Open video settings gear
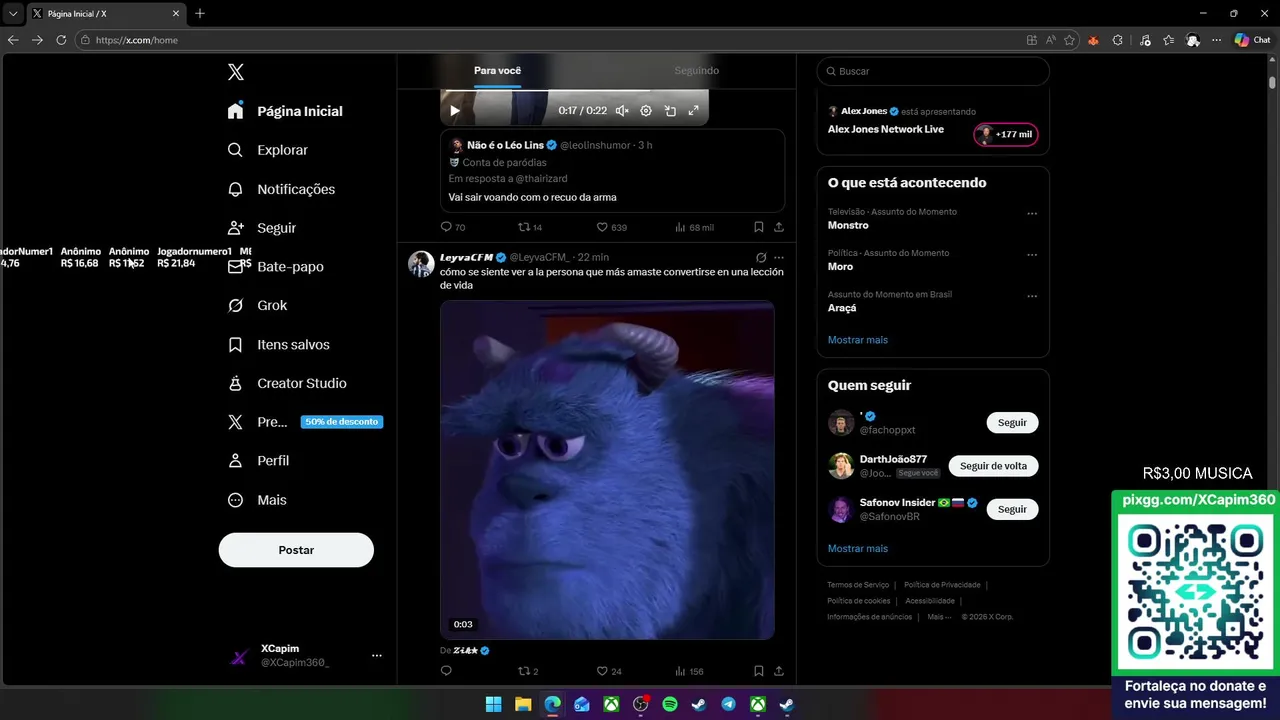 pos(646,111)
